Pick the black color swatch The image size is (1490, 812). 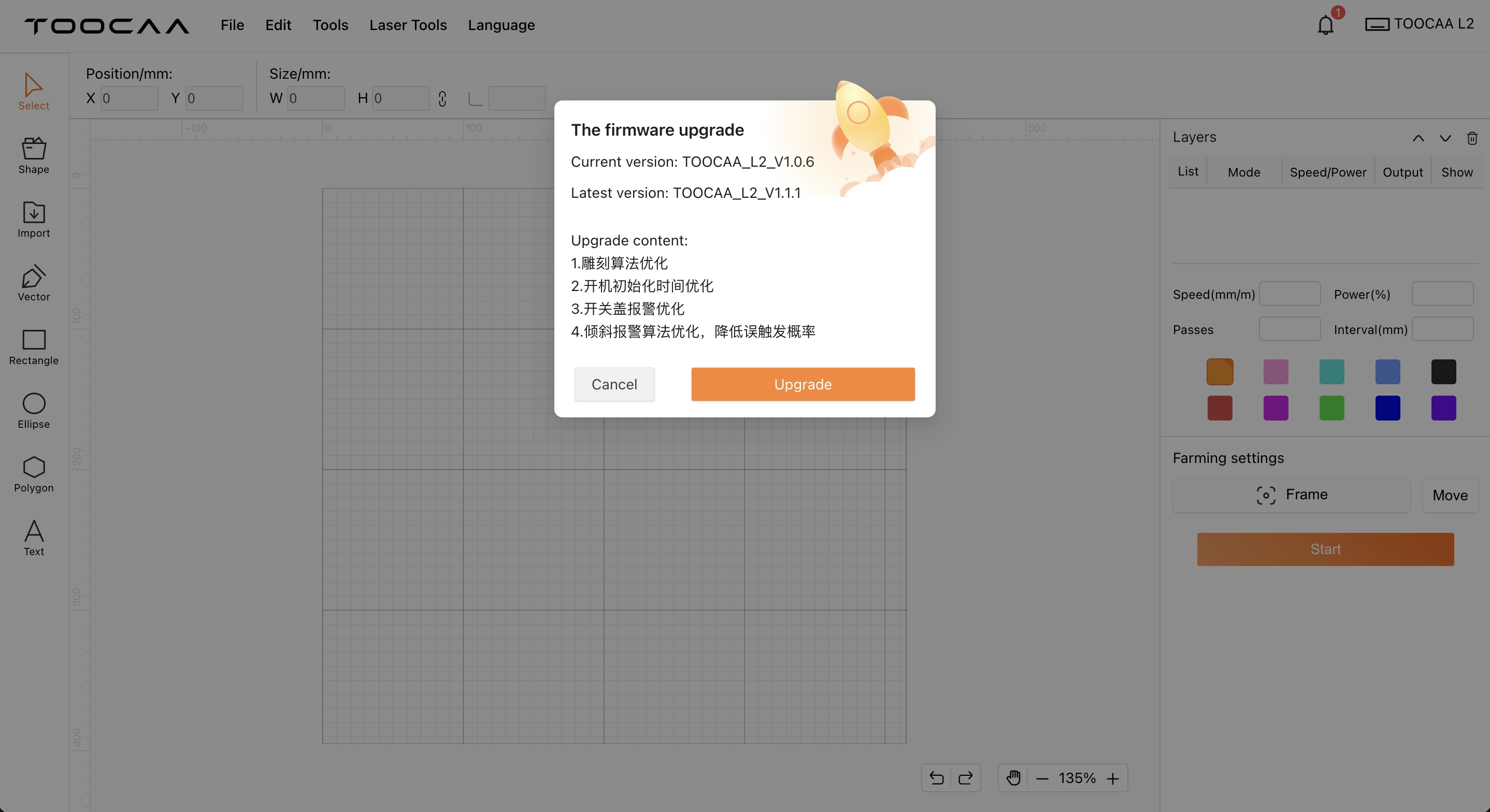1444,372
